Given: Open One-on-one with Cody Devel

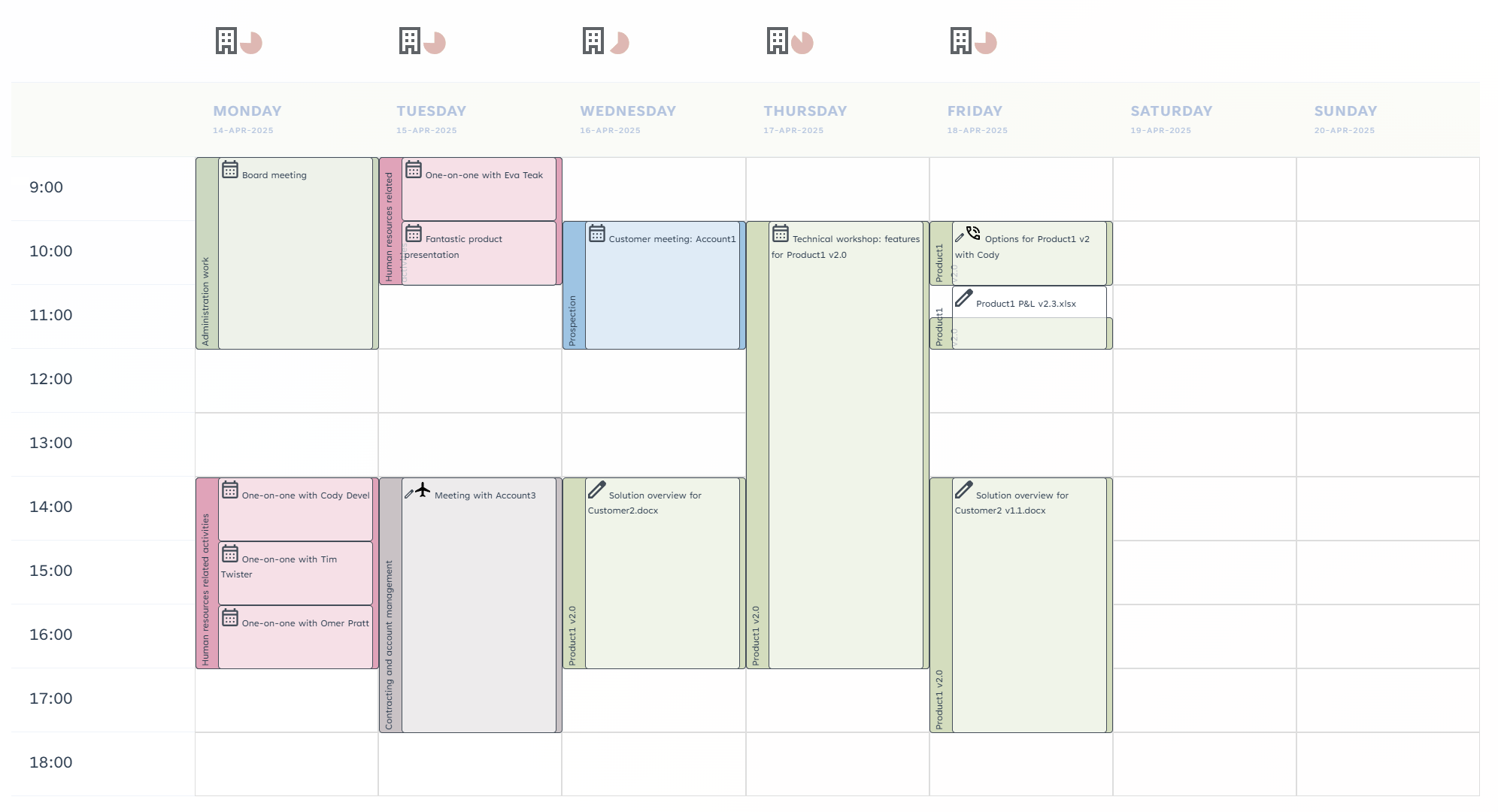Looking at the screenshot, I should pos(296,509).
